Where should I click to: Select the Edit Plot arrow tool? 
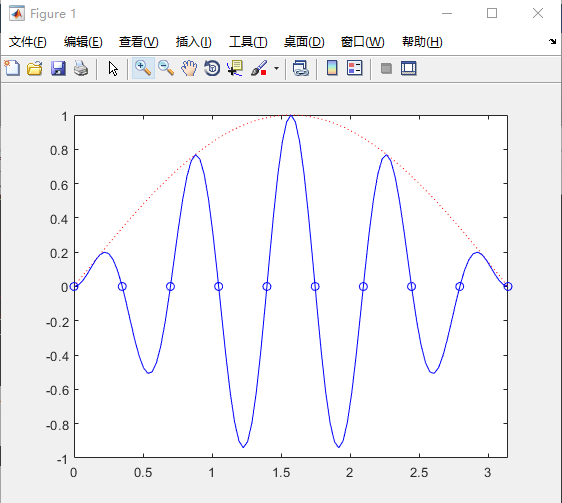pyautogui.click(x=113, y=68)
